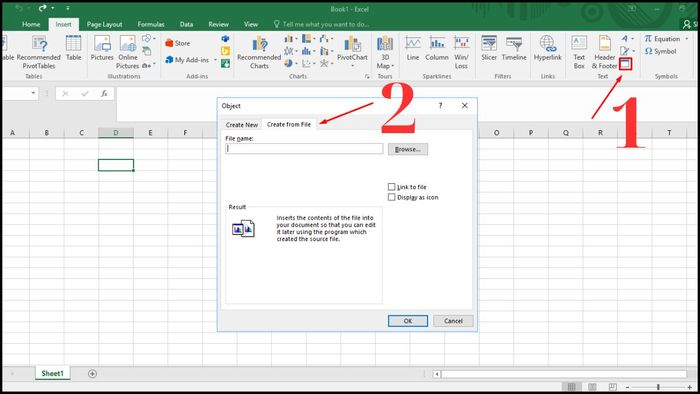Switch to Page Break Preview view

[612, 387]
